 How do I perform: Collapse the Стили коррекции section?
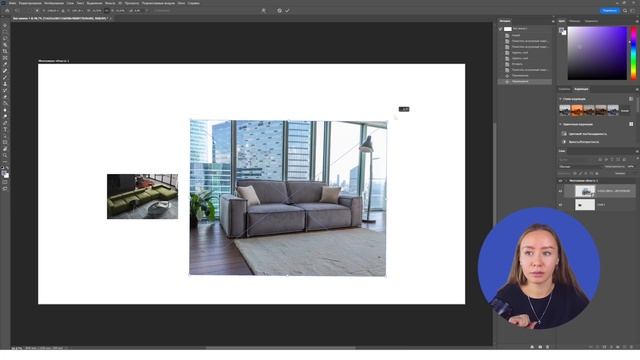(560, 99)
